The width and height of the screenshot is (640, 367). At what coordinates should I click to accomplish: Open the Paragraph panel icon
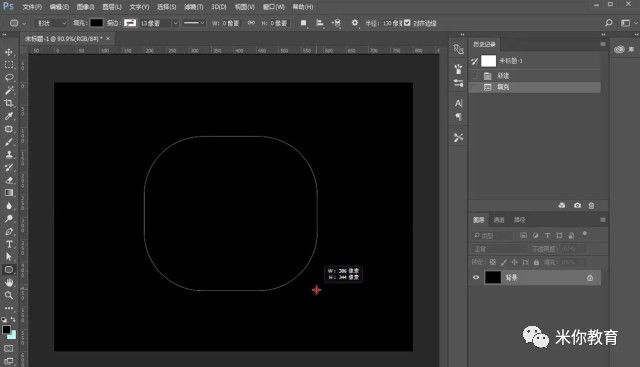458,117
